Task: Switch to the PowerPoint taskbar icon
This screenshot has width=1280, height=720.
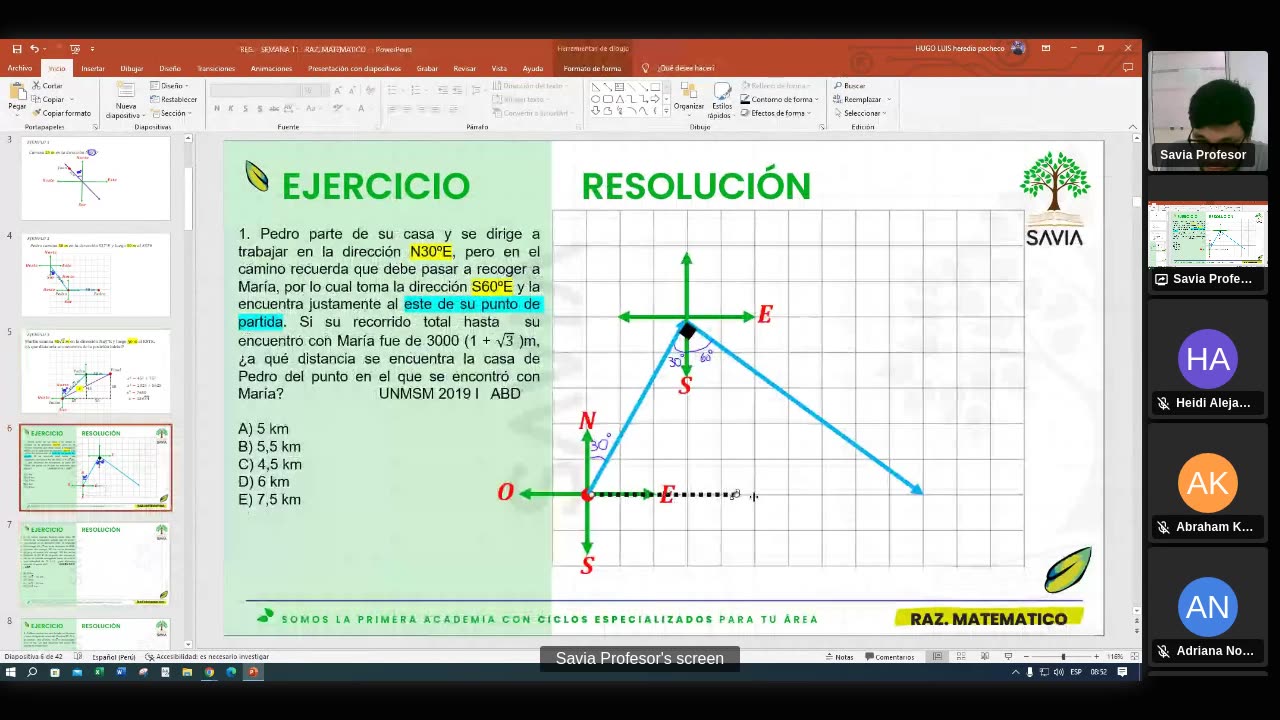Action: 253,672
